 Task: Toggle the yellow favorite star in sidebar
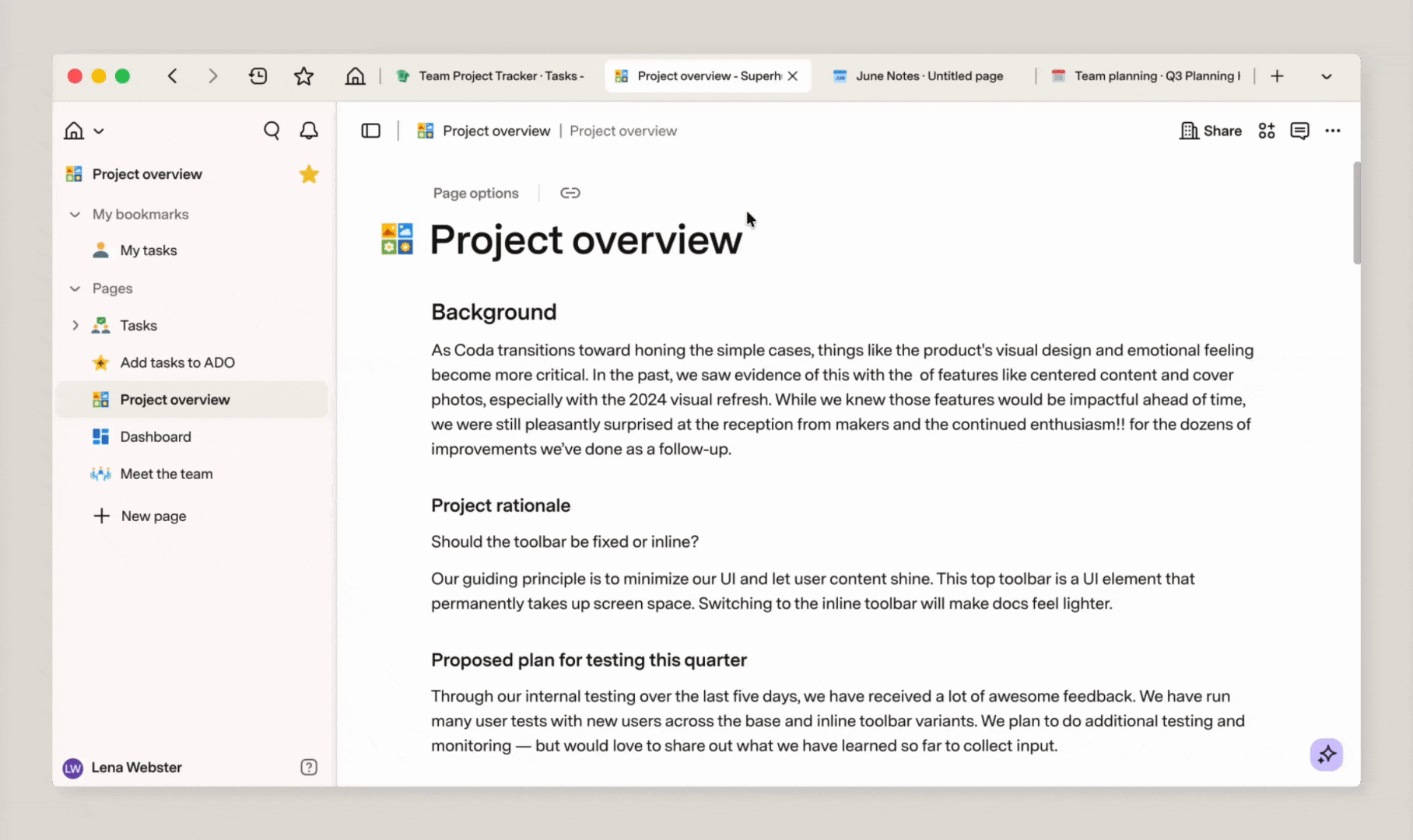click(309, 174)
